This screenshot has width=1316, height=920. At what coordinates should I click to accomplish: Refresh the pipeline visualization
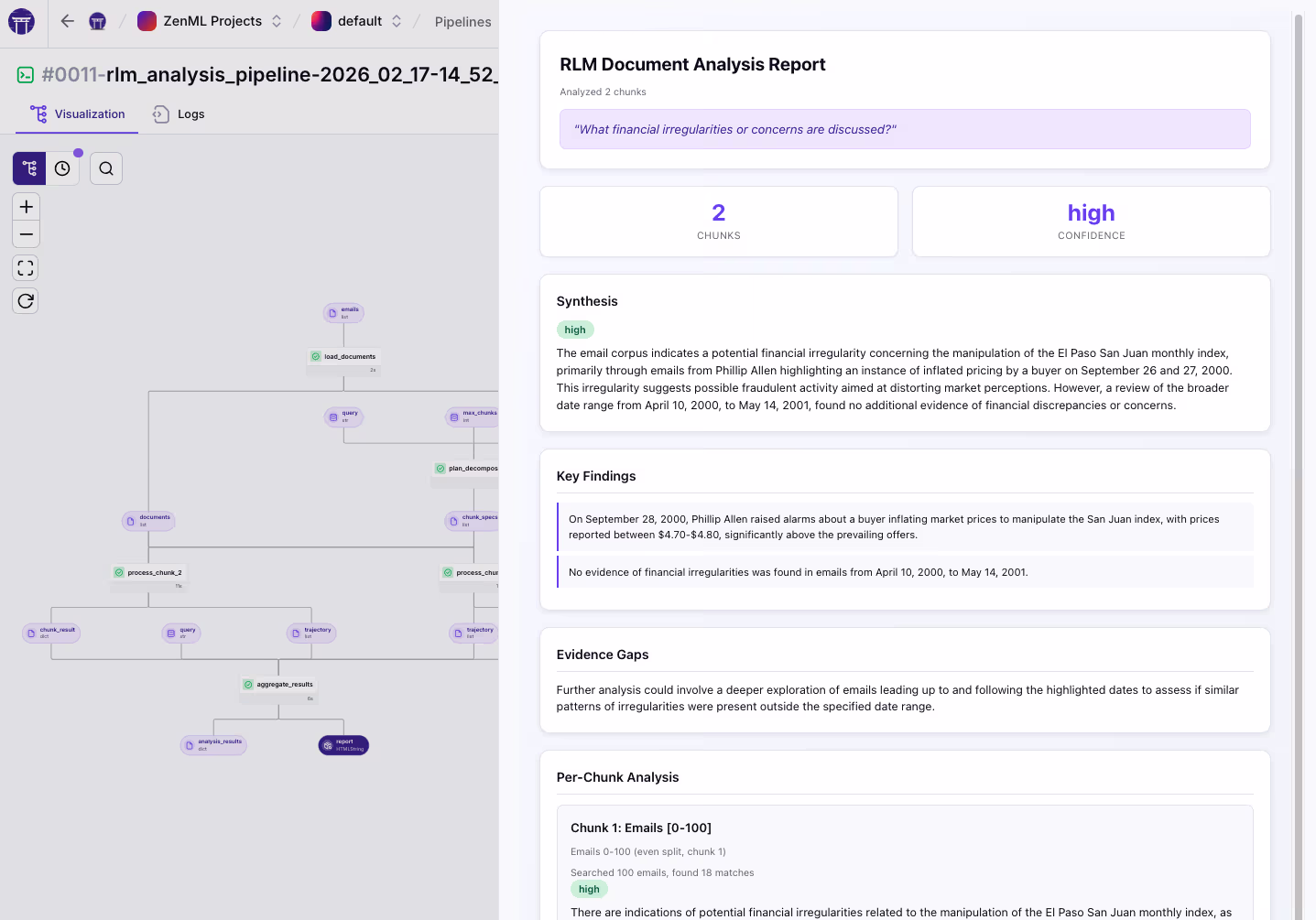pos(25,300)
